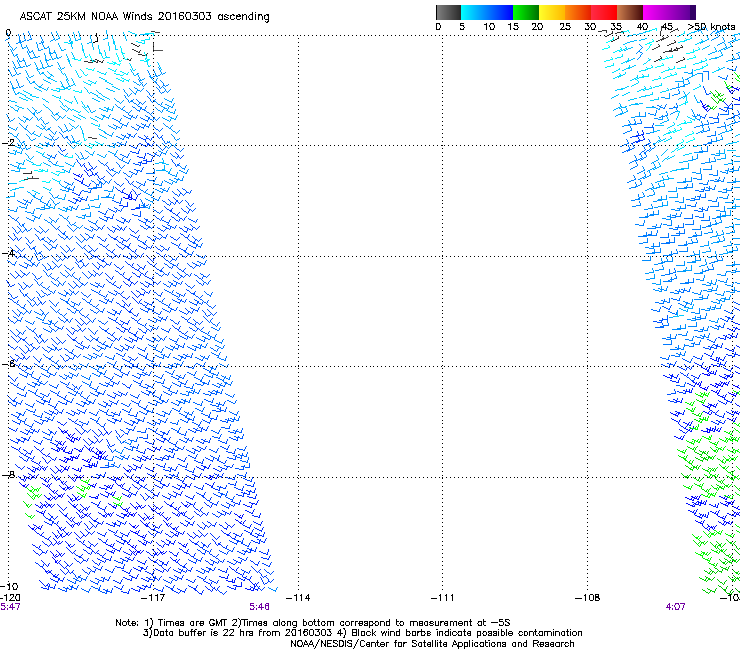
Task: Click the green 15-20 knots color segment
Action: 526,12
